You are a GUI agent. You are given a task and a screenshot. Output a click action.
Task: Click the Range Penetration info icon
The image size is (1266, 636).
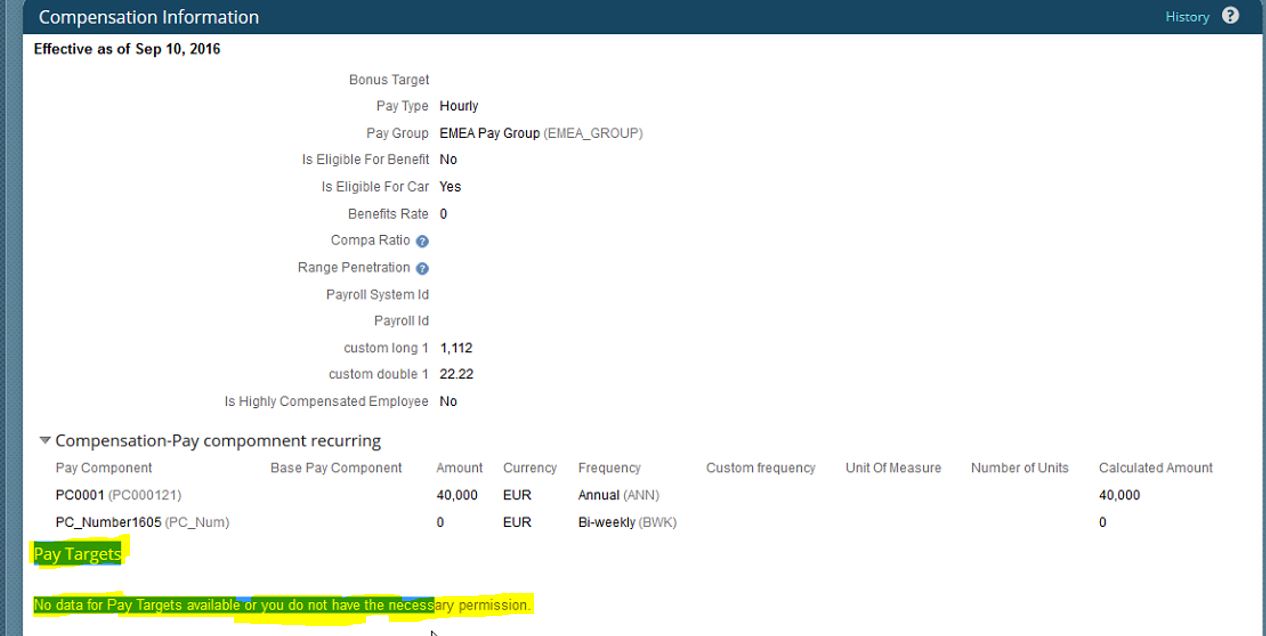422,268
